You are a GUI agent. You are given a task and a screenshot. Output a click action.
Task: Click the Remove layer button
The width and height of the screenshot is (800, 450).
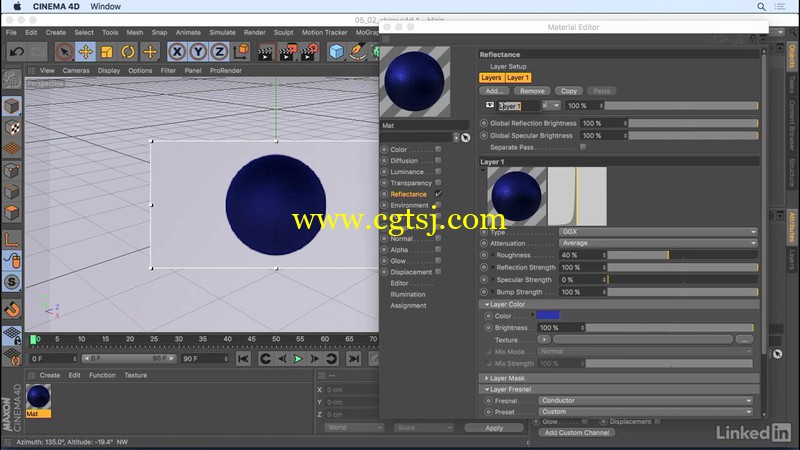tap(532, 91)
